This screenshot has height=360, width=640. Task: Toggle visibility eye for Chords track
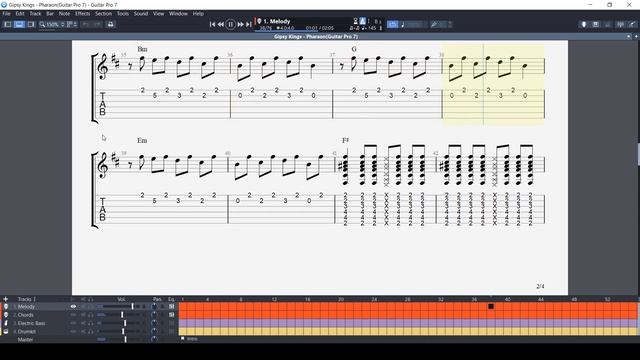pos(73,315)
